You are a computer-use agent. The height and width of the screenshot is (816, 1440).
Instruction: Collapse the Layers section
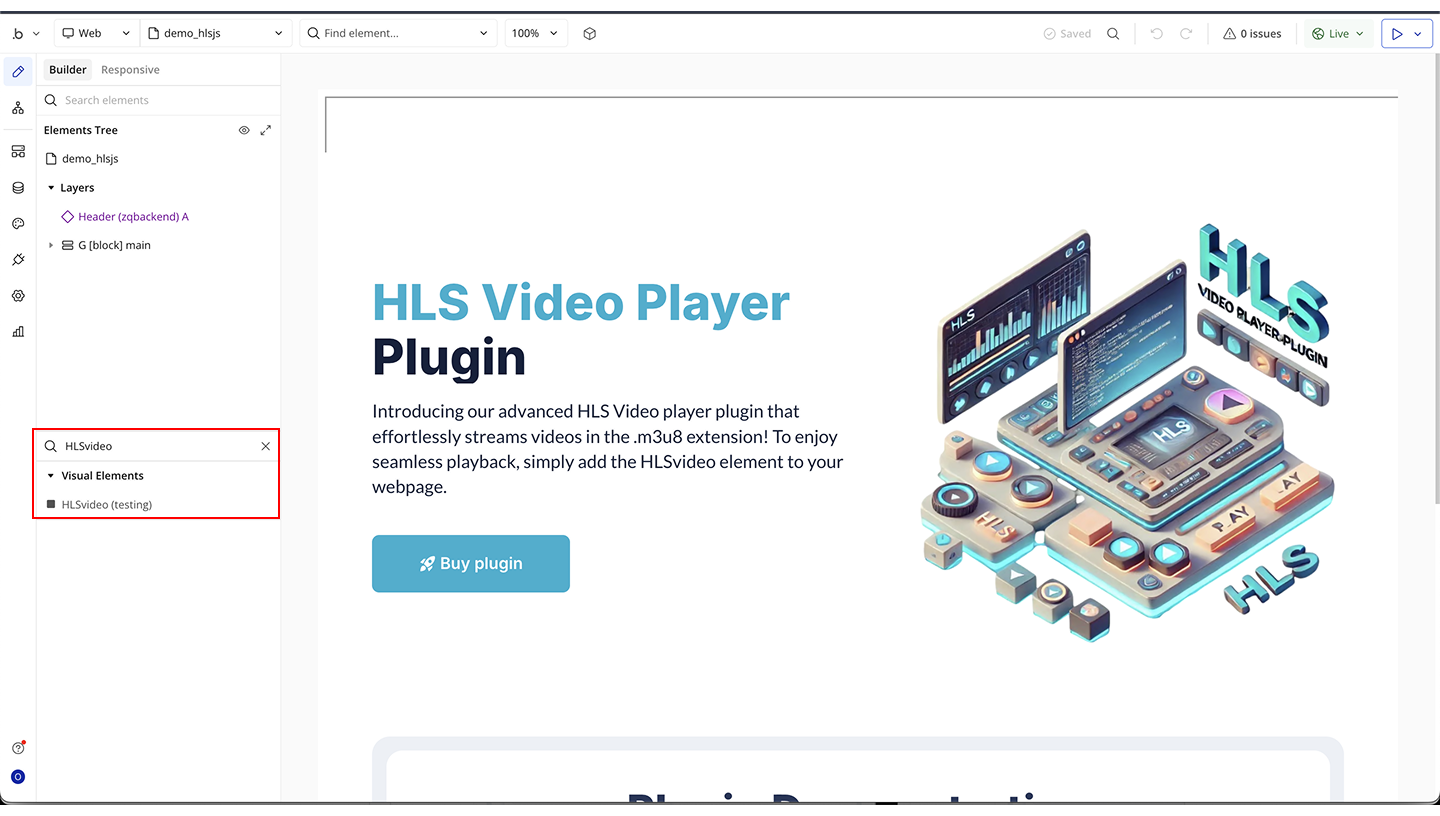[x=51, y=188]
